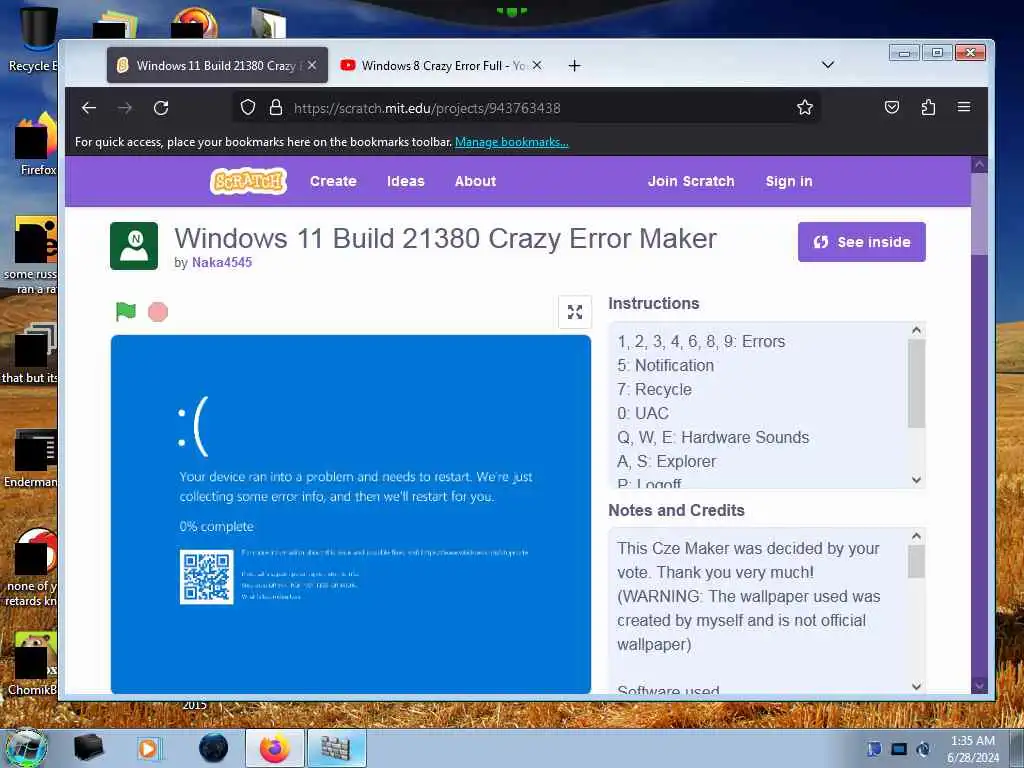Close the Windows 8 Crazy Error tab
Viewport: 1024px width, 768px height.
coord(537,65)
